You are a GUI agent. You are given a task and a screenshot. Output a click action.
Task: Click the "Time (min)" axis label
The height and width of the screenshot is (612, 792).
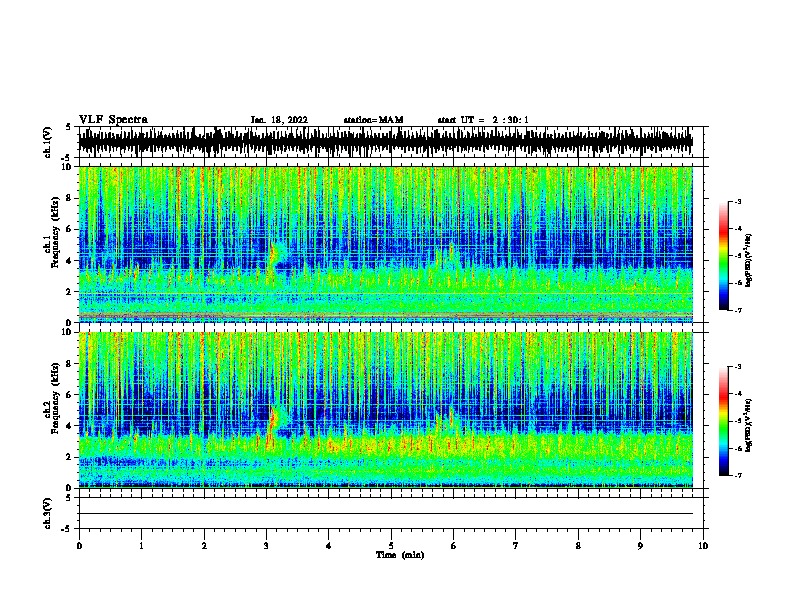click(x=400, y=555)
